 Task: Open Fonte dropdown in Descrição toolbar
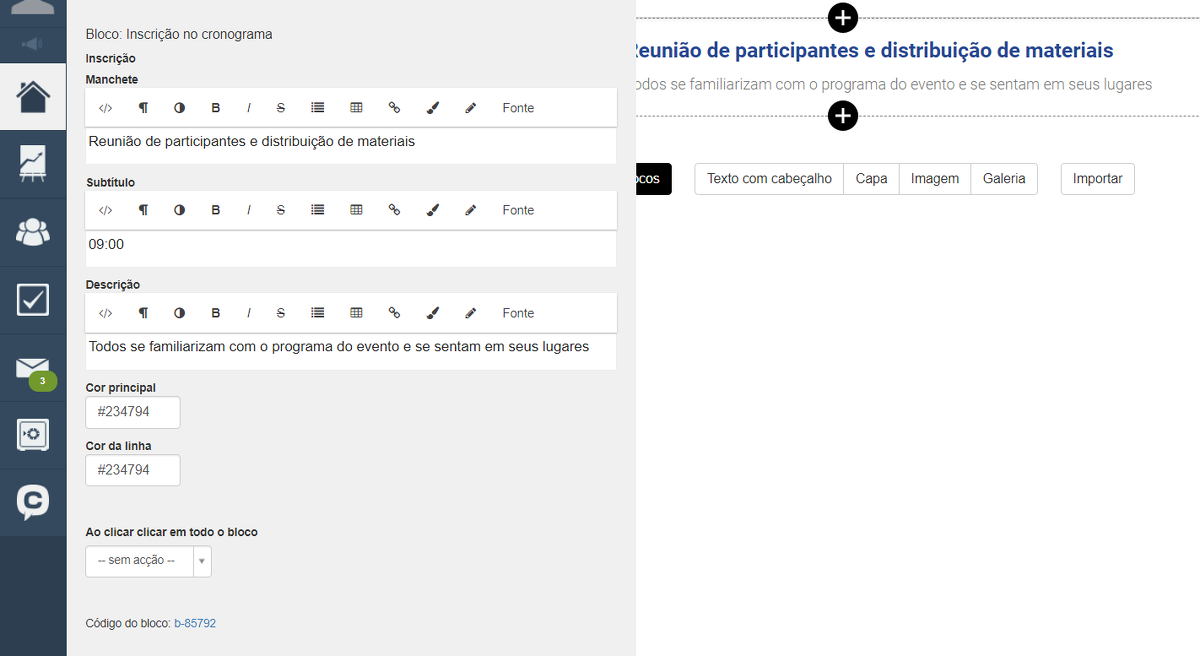coord(518,313)
